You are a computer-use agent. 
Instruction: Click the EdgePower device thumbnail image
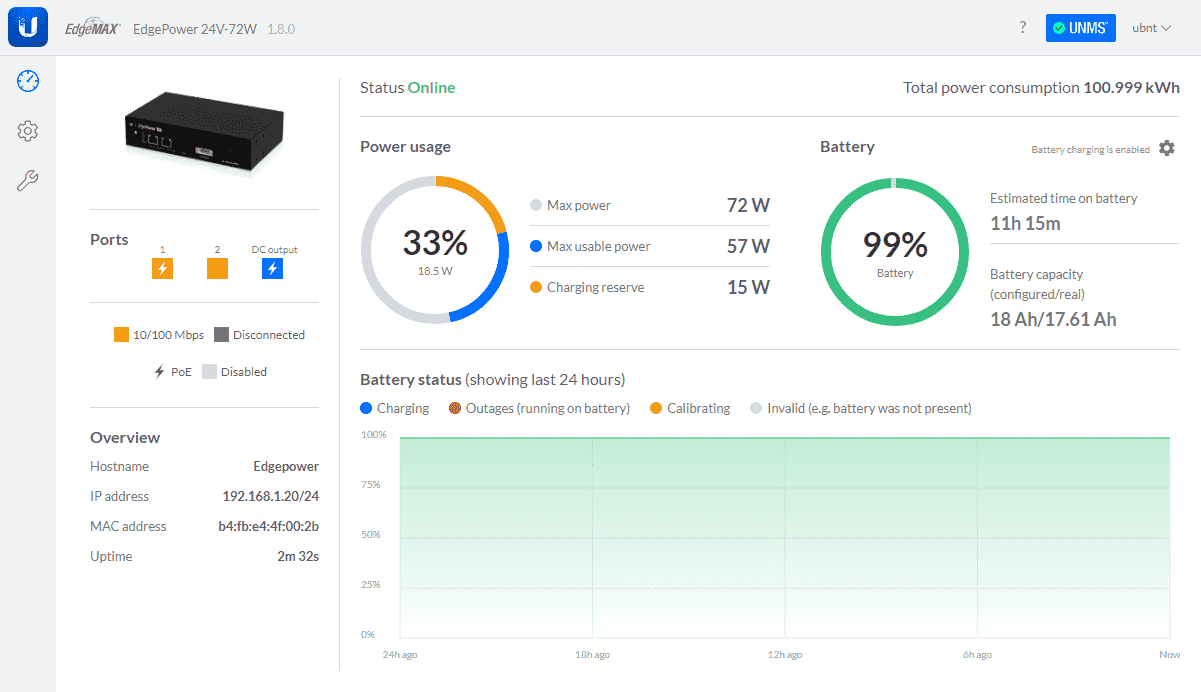pyautogui.click(x=204, y=132)
